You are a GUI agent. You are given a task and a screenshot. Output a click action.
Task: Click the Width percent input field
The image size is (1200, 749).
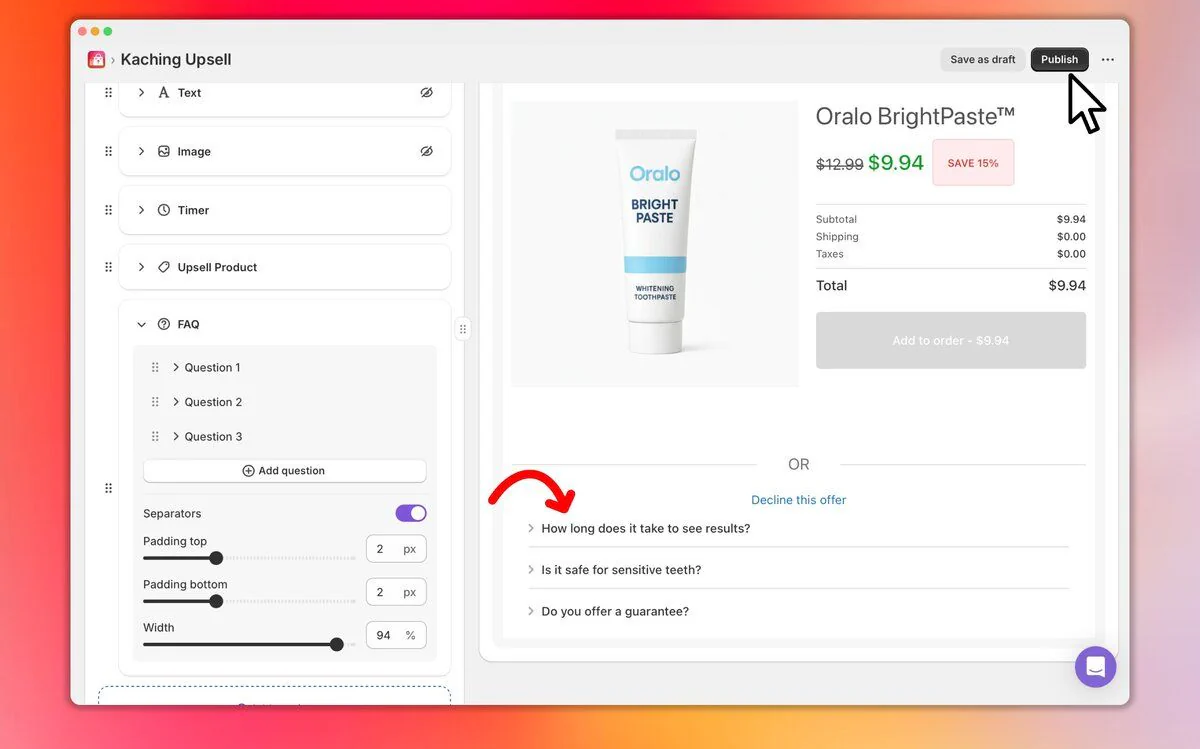point(396,635)
